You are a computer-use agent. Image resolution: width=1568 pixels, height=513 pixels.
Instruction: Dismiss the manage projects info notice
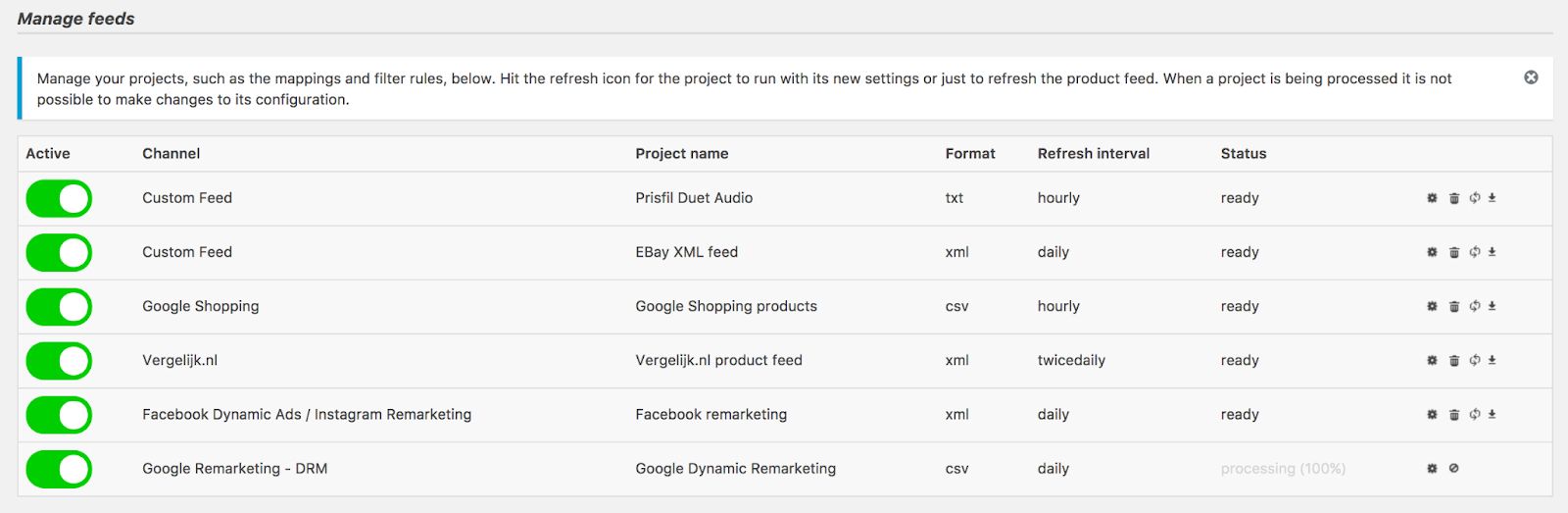tap(1531, 77)
